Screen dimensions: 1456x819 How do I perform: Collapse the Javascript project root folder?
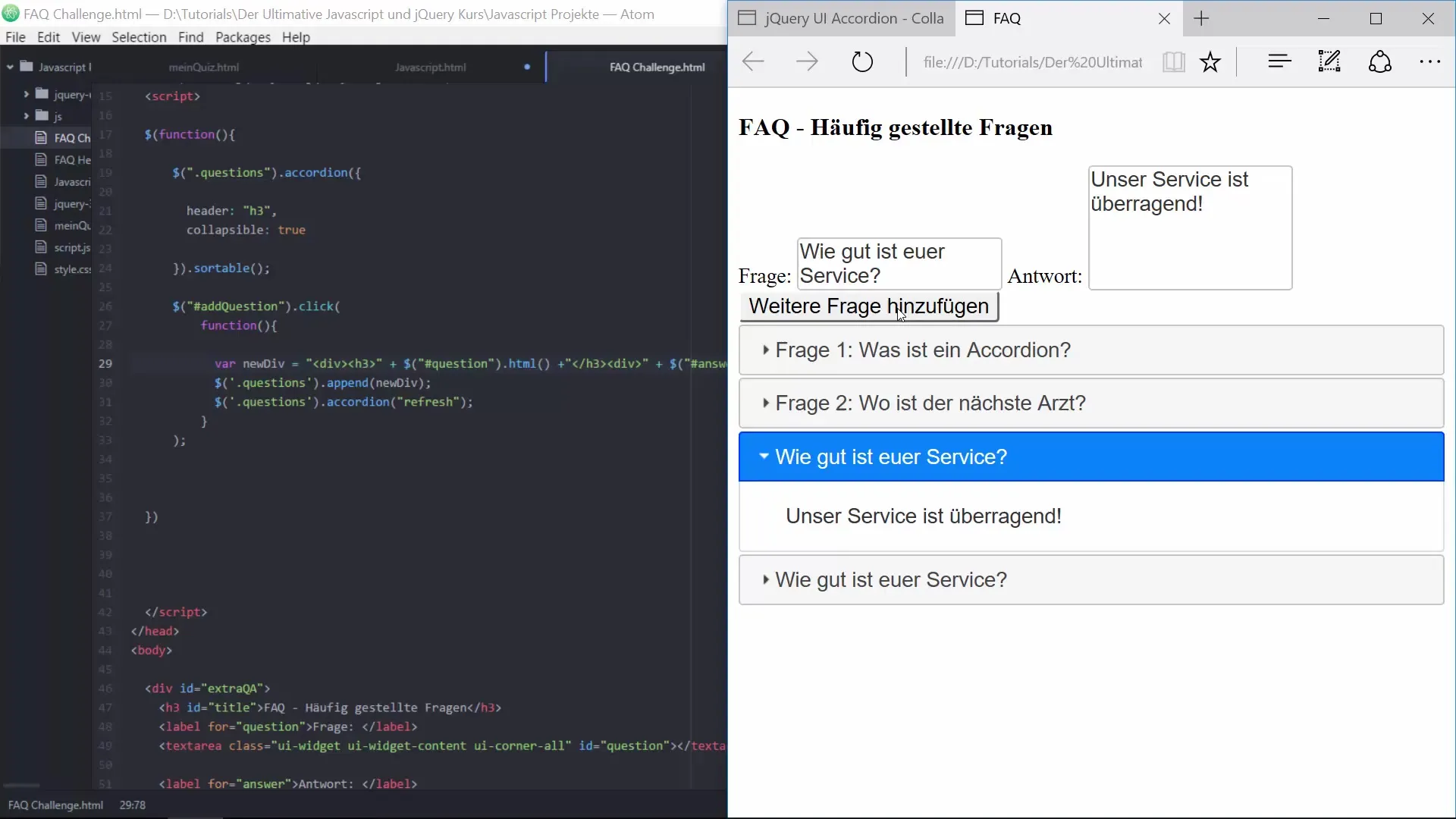pos(10,67)
